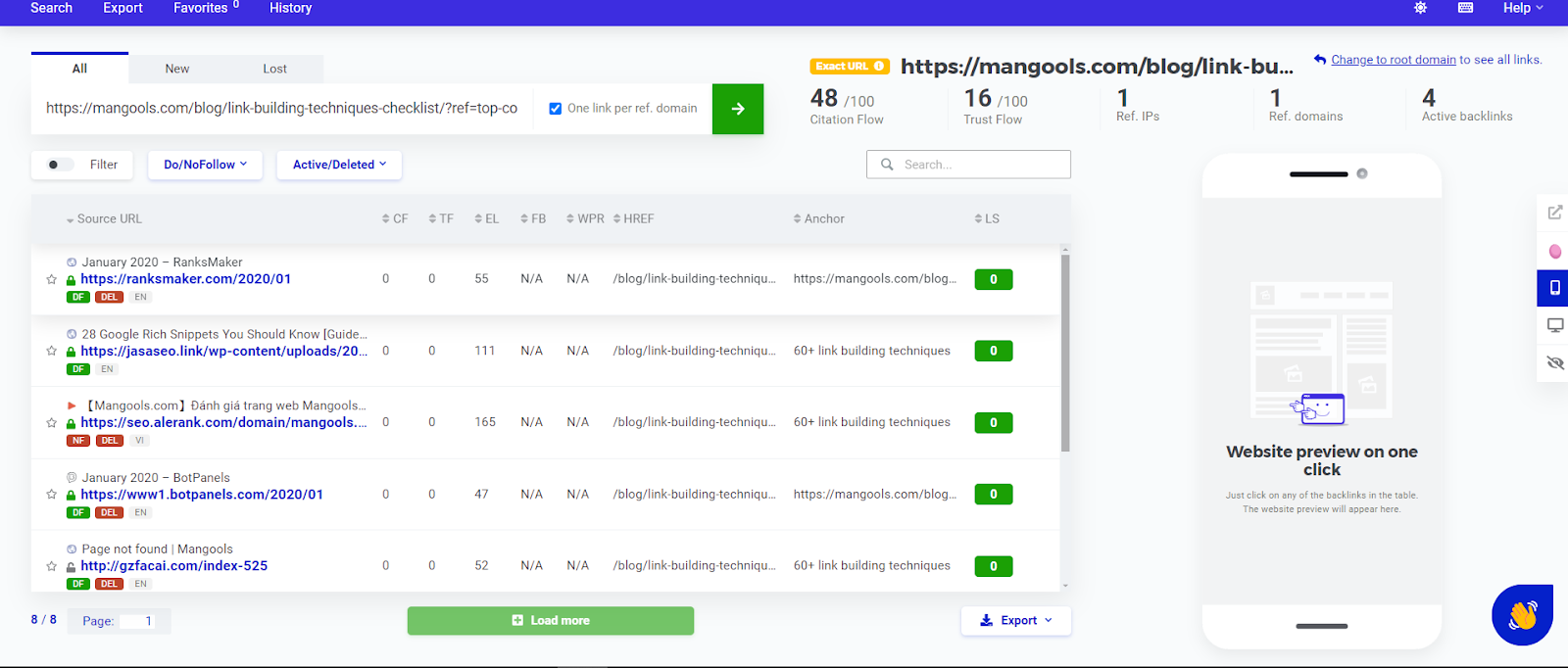
Task: Click scrollbar down arrow of table
Action: 1065,586
